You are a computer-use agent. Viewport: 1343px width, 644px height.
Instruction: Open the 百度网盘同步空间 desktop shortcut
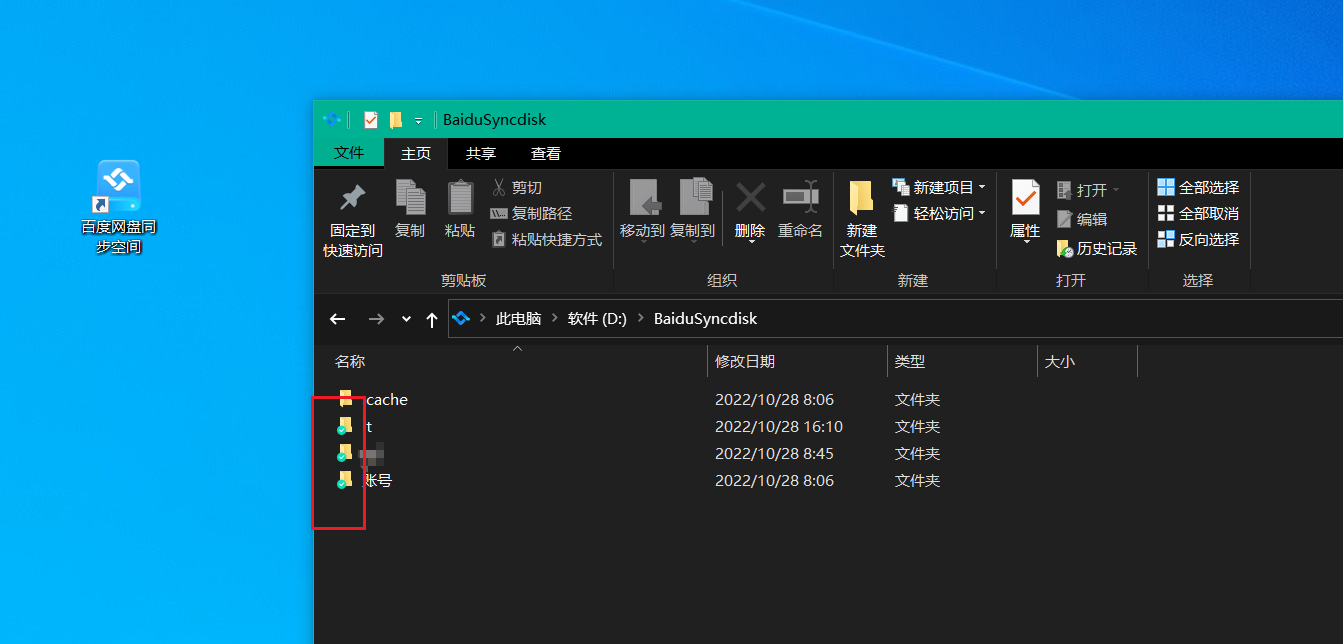tap(118, 208)
